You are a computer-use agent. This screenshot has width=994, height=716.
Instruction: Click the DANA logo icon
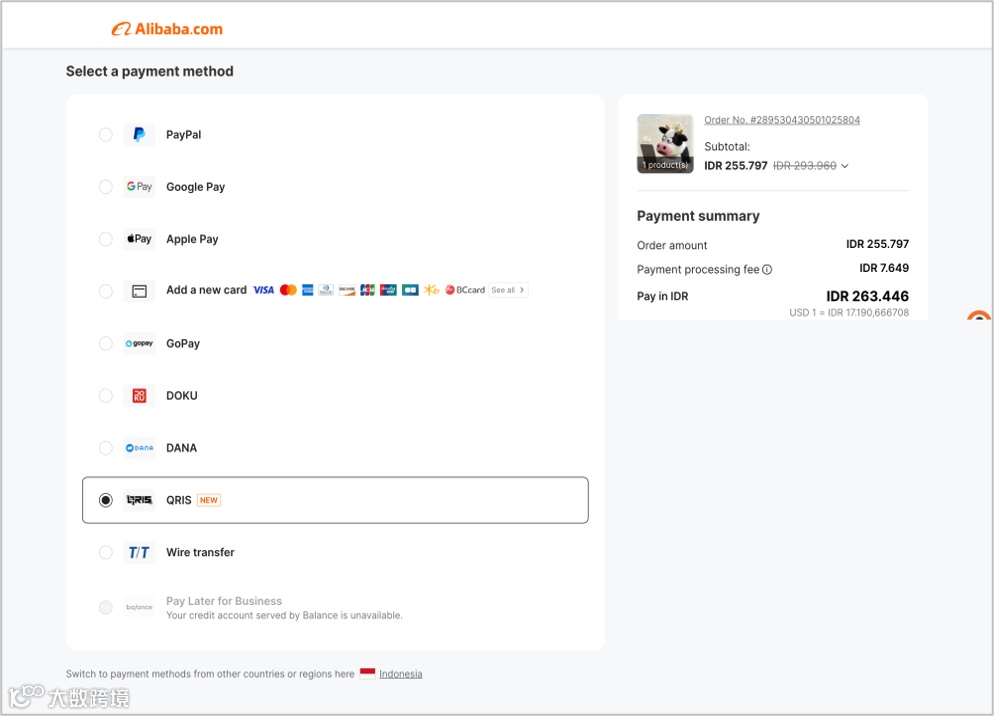(139, 448)
